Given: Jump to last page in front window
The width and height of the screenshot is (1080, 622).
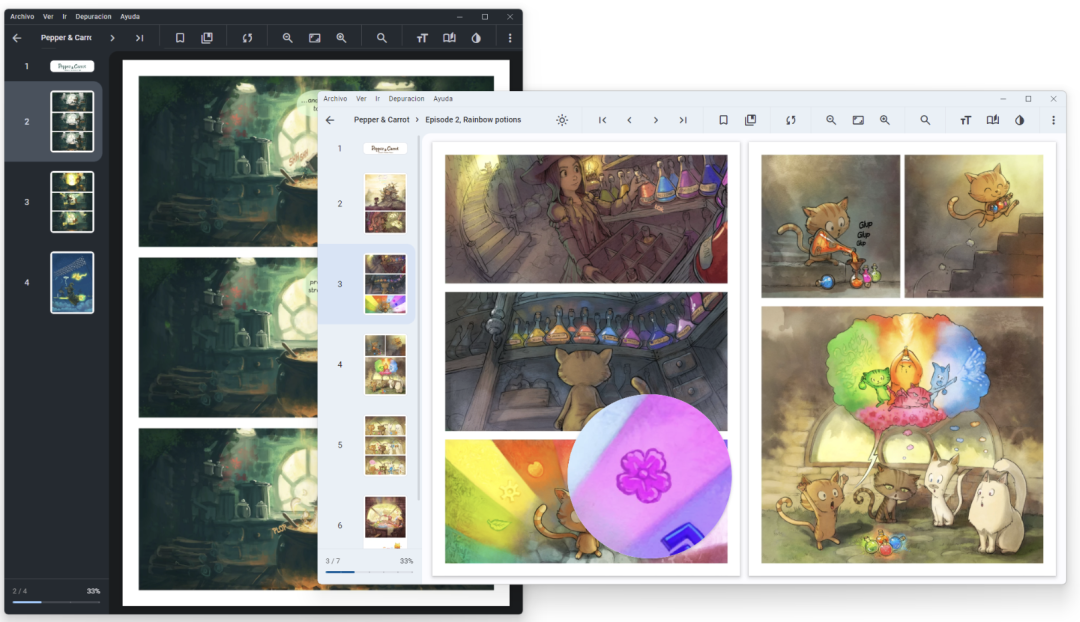Looking at the screenshot, I should pos(683,120).
